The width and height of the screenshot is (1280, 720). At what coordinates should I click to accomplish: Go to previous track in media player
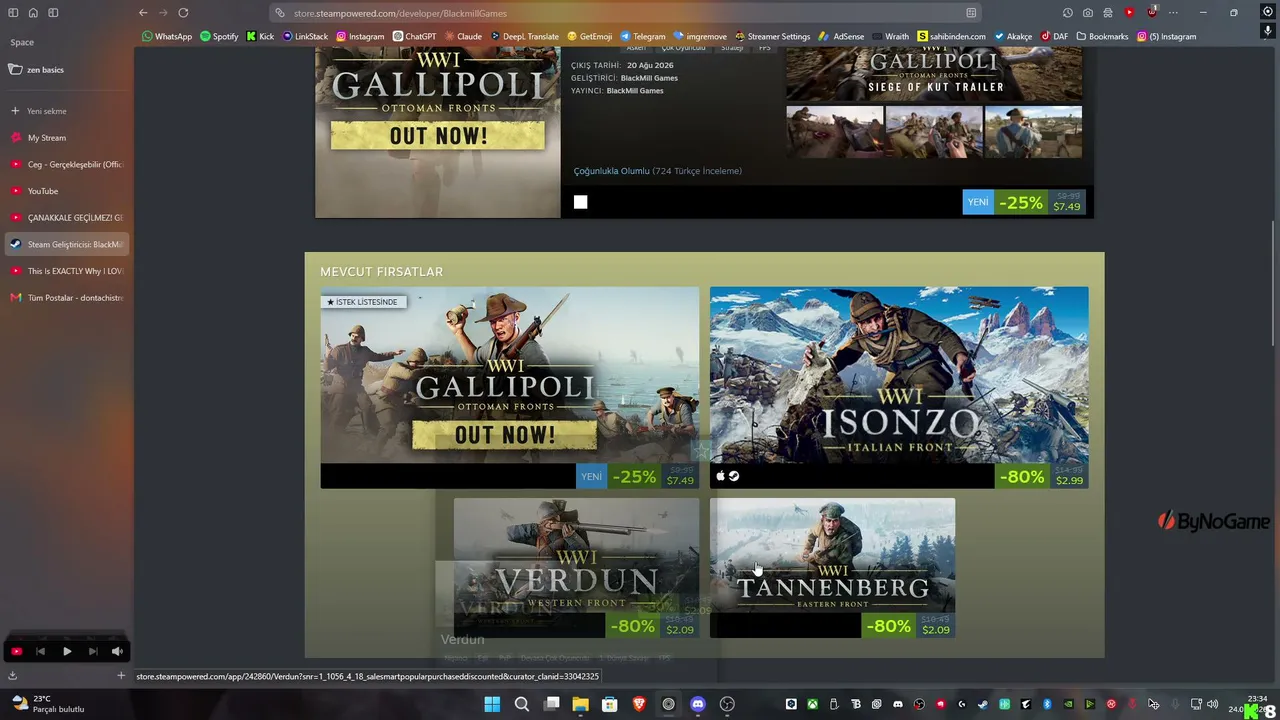41,651
